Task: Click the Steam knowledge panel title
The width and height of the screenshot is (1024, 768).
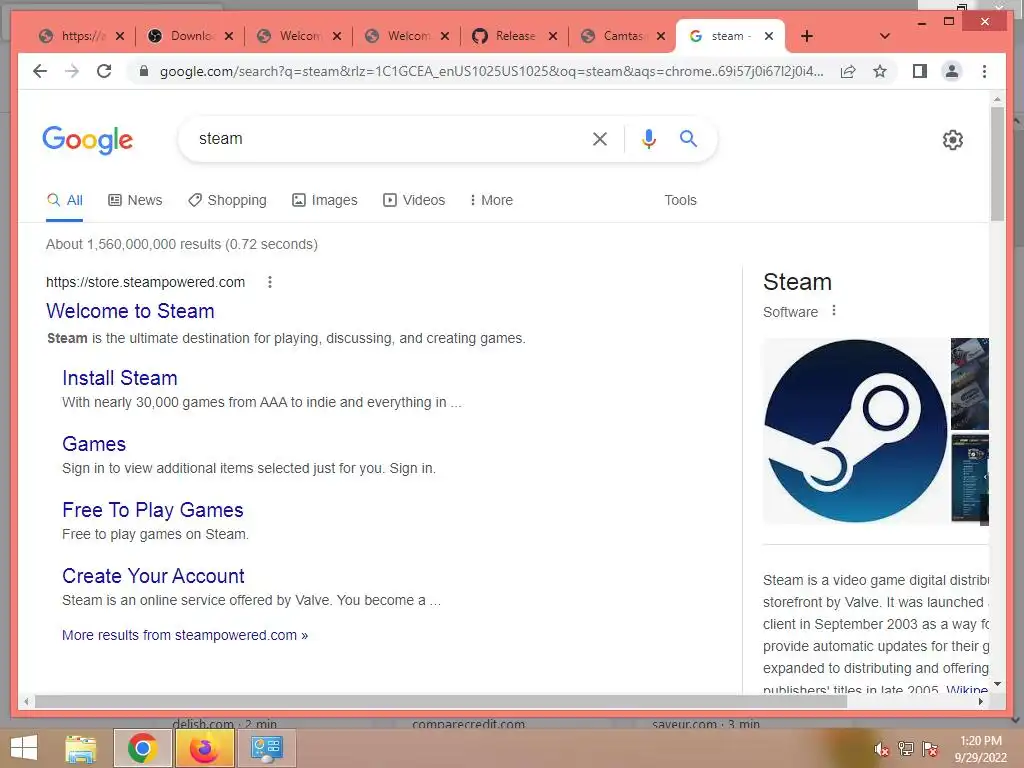Action: click(x=797, y=281)
